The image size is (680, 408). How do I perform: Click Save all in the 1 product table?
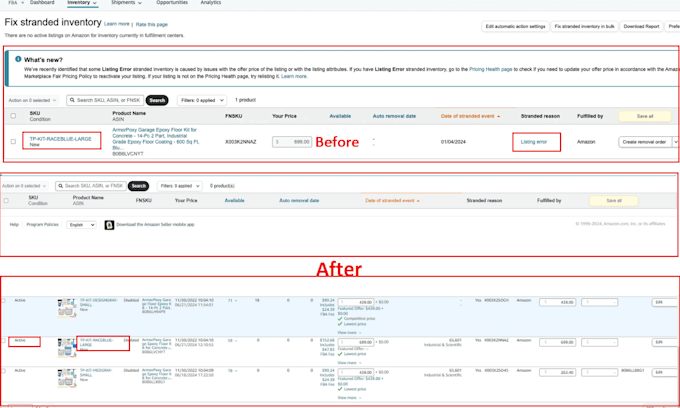[x=645, y=116]
